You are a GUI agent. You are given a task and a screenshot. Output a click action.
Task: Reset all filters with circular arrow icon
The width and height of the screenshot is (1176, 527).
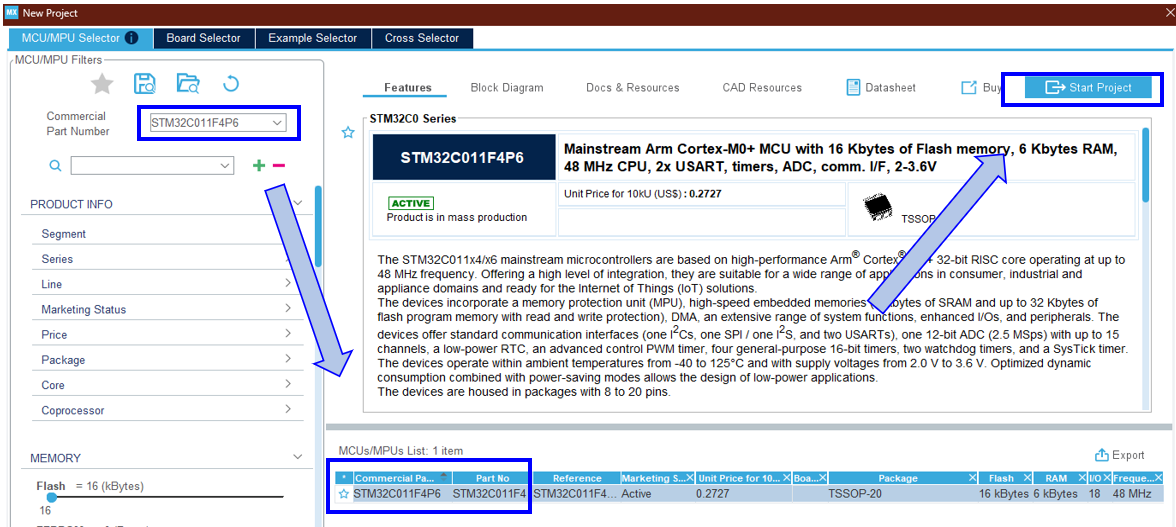[x=230, y=83]
